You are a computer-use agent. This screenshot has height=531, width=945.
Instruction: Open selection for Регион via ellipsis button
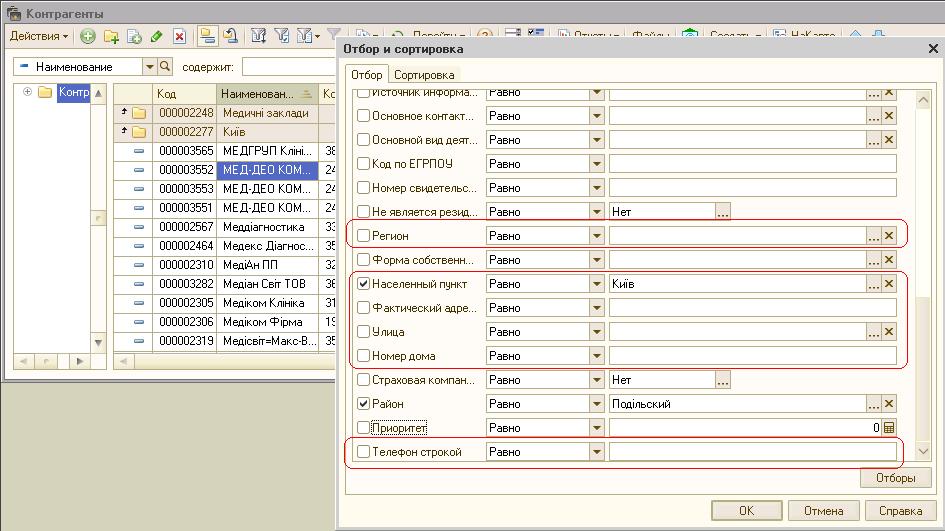[x=874, y=236]
